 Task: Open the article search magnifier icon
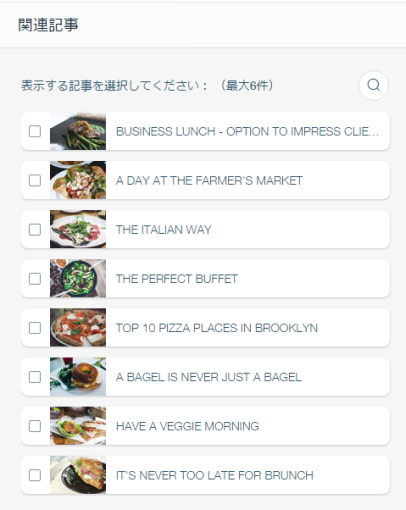pos(373,85)
